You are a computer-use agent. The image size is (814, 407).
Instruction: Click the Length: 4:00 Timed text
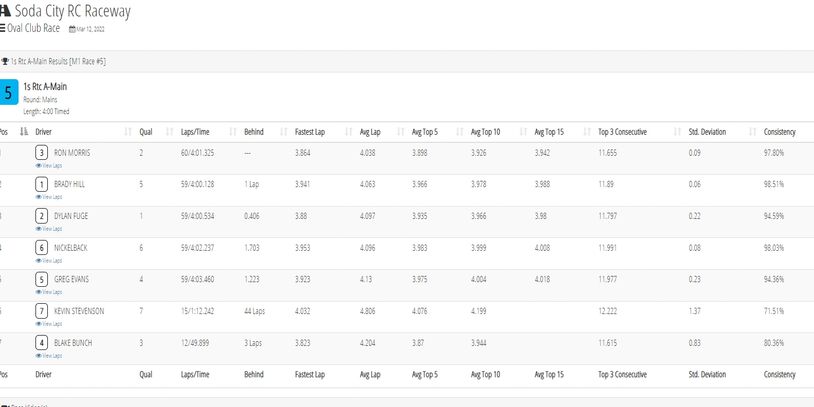46,112
